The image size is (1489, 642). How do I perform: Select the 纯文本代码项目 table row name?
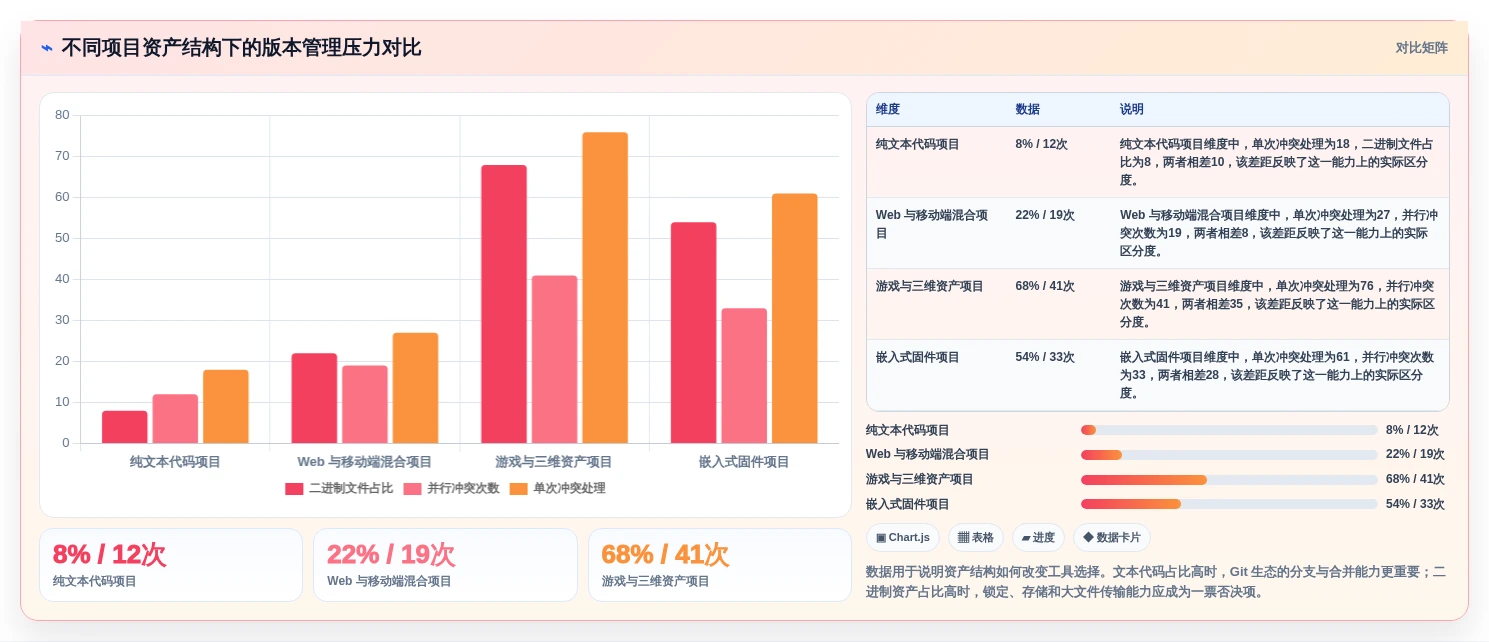point(918,144)
